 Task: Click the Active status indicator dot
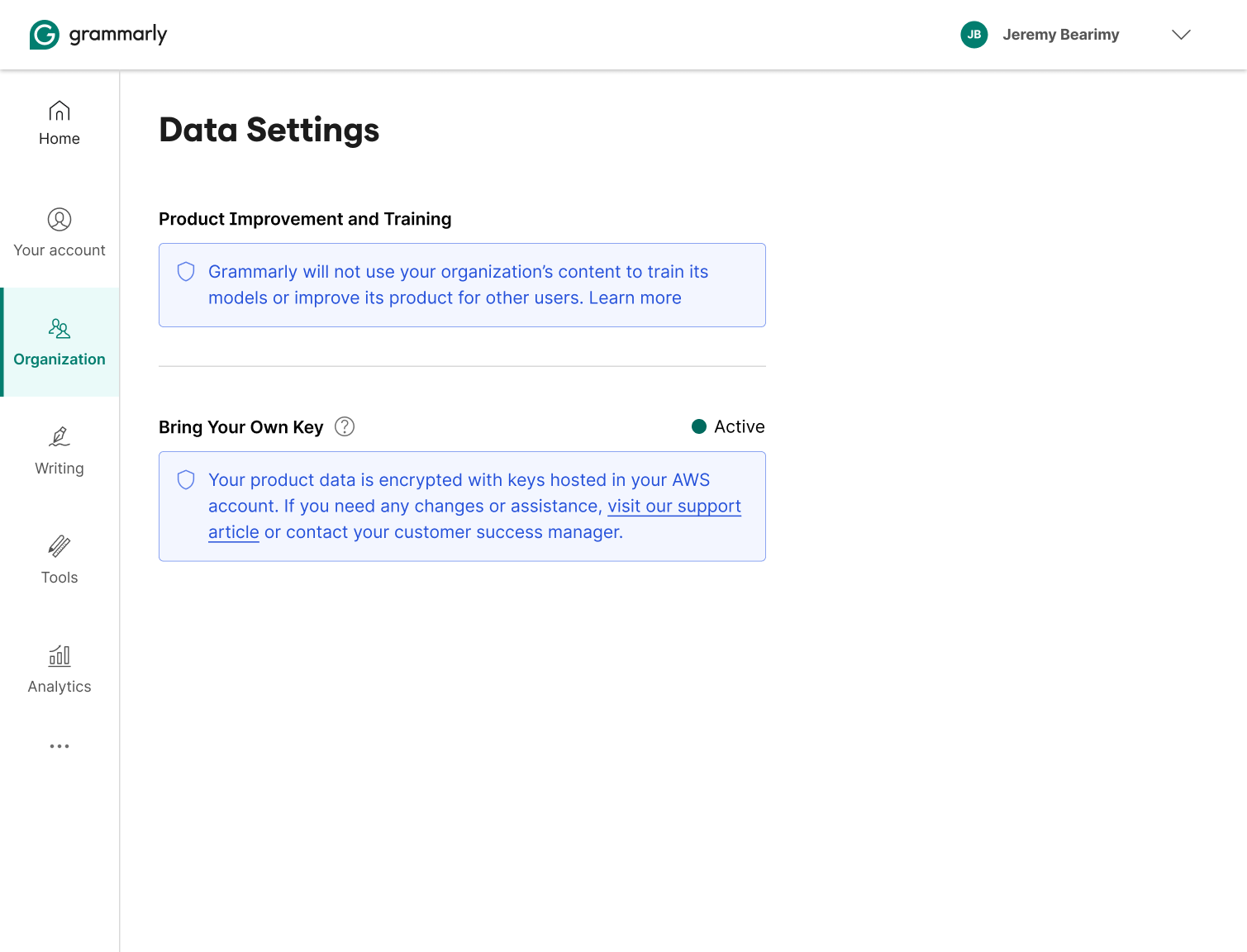coord(700,426)
